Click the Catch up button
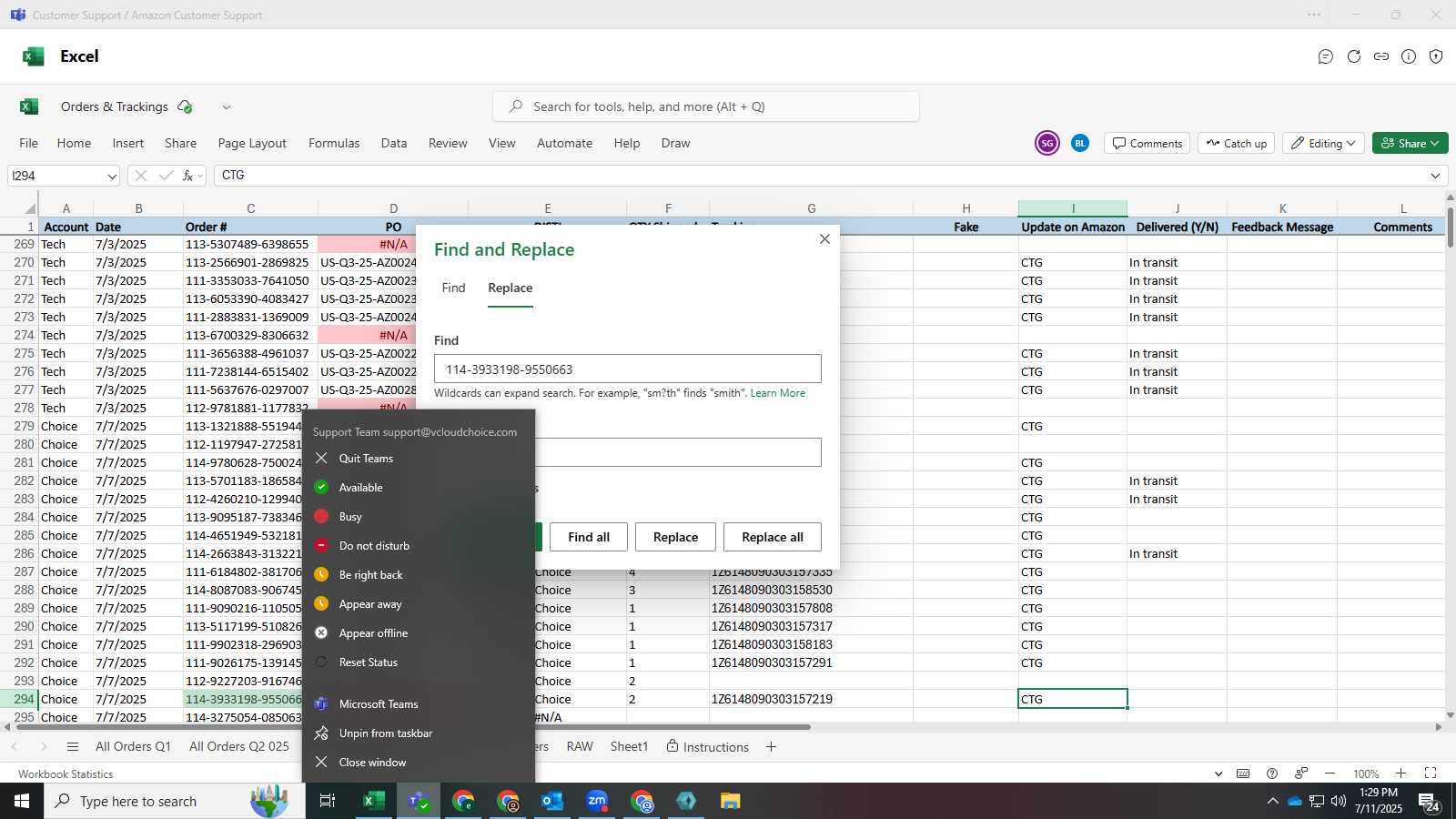The width and height of the screenshot is (1456, 819). pos(1236,143)
